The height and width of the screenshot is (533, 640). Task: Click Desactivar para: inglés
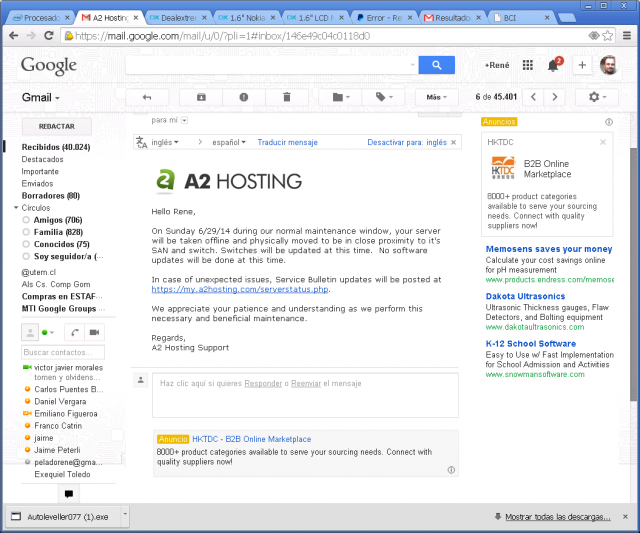[407, 142]
